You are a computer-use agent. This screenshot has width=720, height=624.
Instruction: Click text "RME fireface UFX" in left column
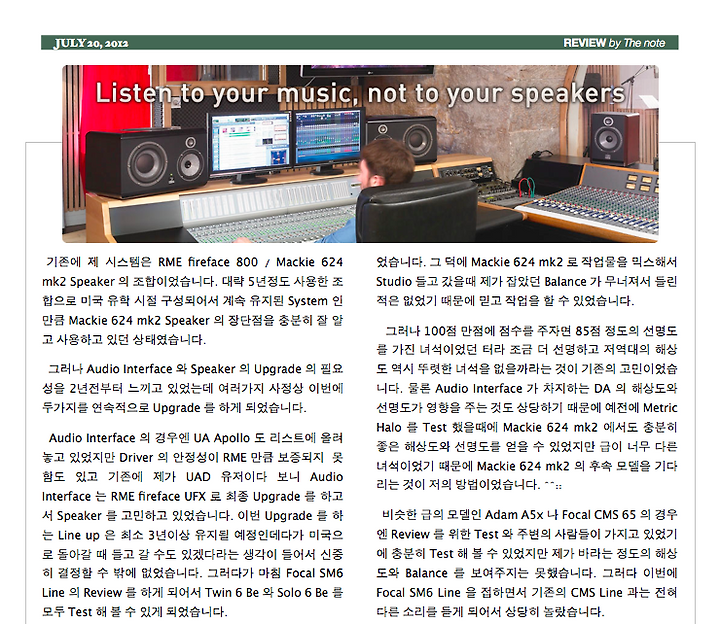(x=158, y=496)
